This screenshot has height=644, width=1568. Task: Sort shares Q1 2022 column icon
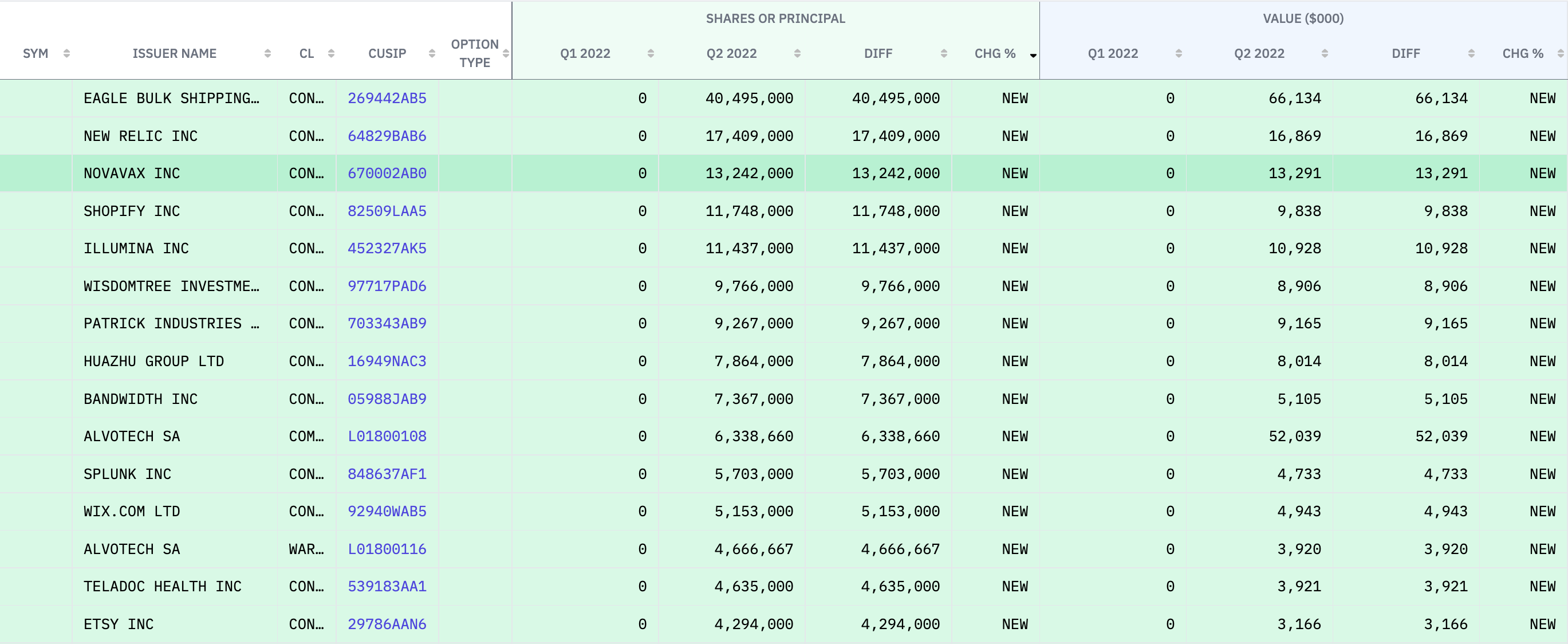651,54
